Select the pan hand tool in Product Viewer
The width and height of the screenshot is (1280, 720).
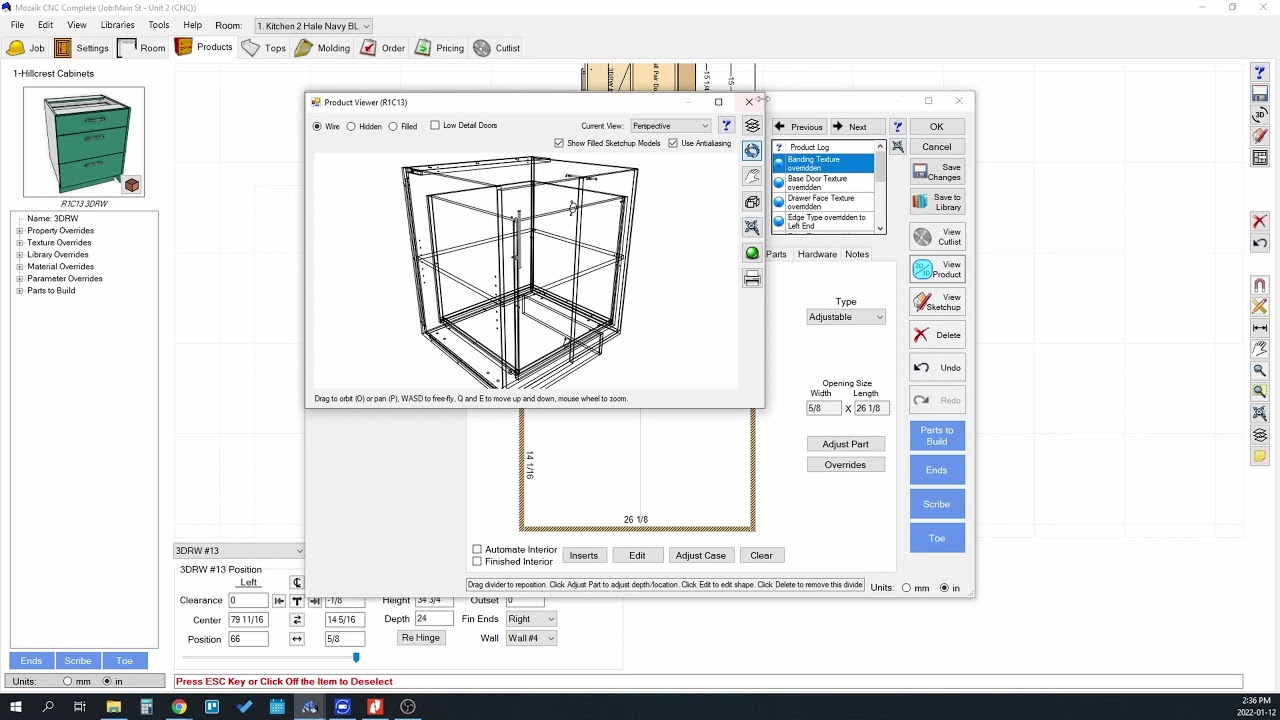coord(752,177)
